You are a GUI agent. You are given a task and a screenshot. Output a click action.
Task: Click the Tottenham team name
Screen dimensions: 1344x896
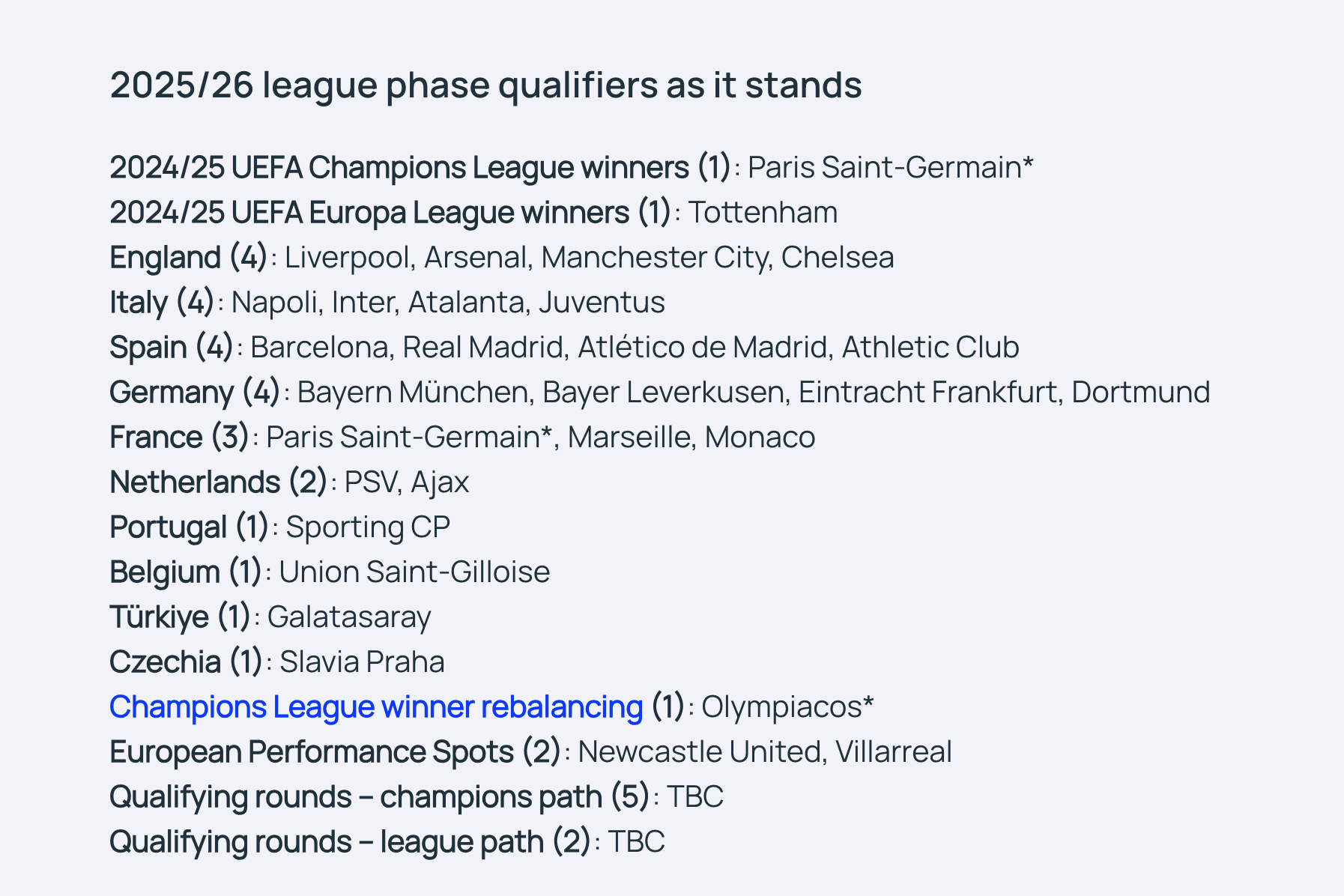point(763,213)
